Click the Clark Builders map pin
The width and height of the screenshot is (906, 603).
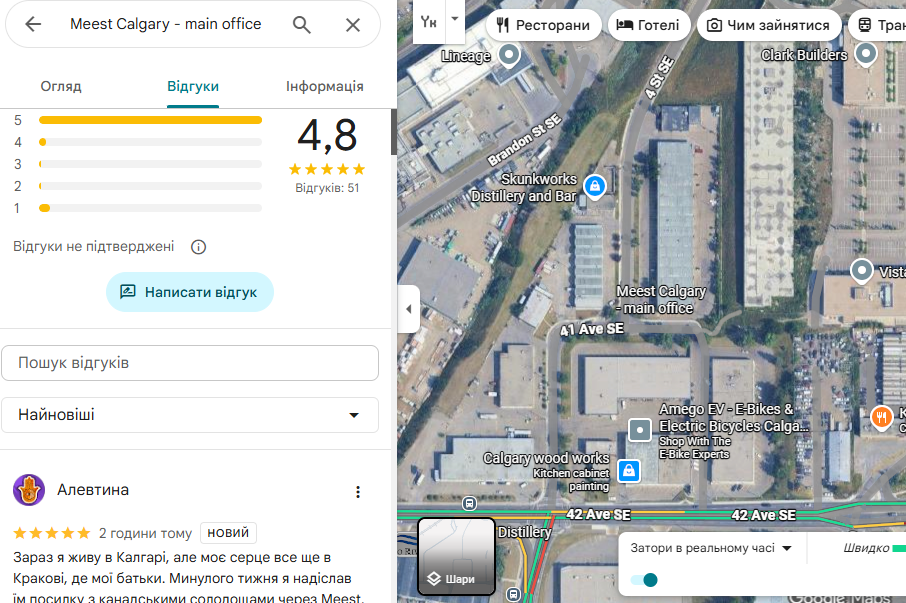(x=866, y=54)
